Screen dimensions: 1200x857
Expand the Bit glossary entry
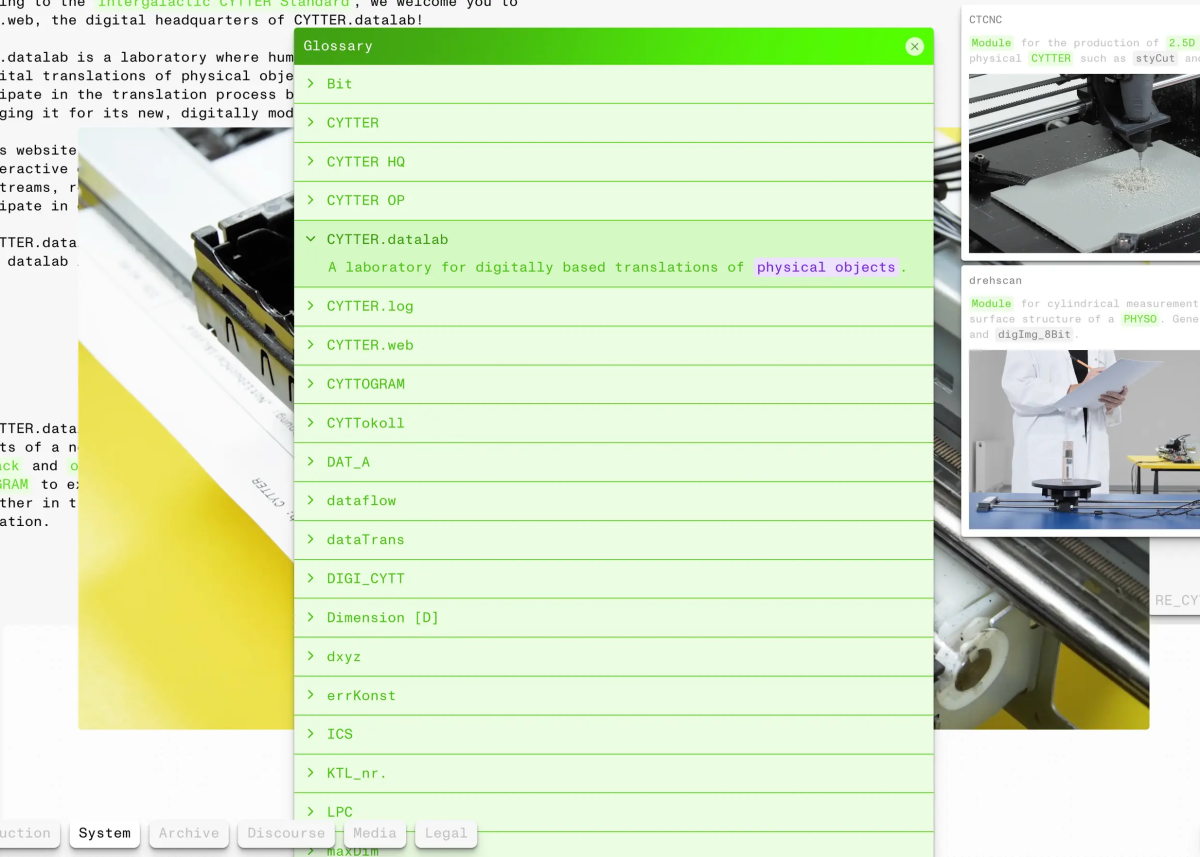[x=614, y=84]
